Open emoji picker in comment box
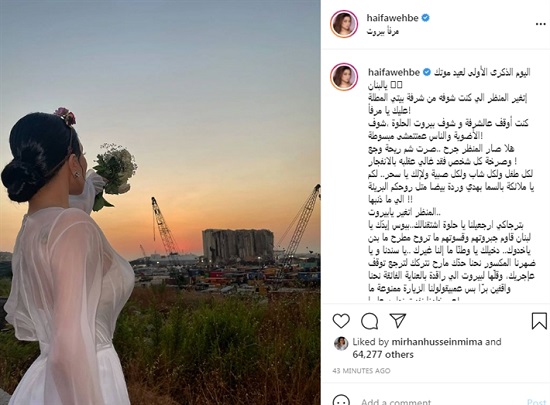550x405 pixels. coord(341,401)
